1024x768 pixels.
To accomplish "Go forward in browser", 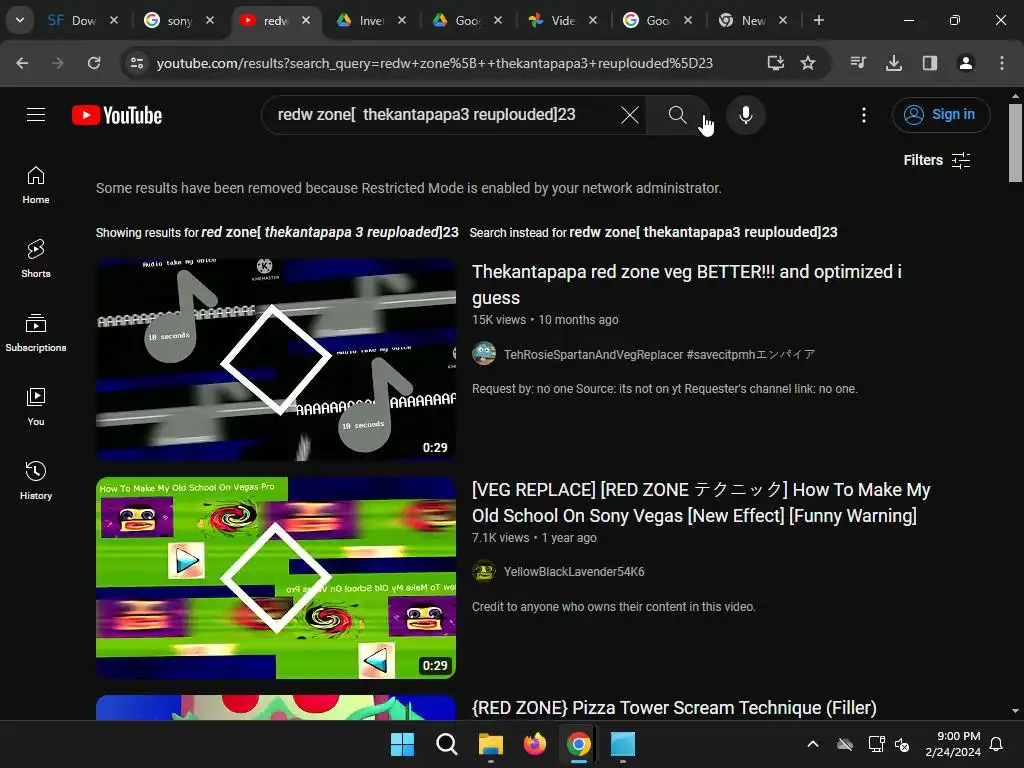I will click(57, 63).
